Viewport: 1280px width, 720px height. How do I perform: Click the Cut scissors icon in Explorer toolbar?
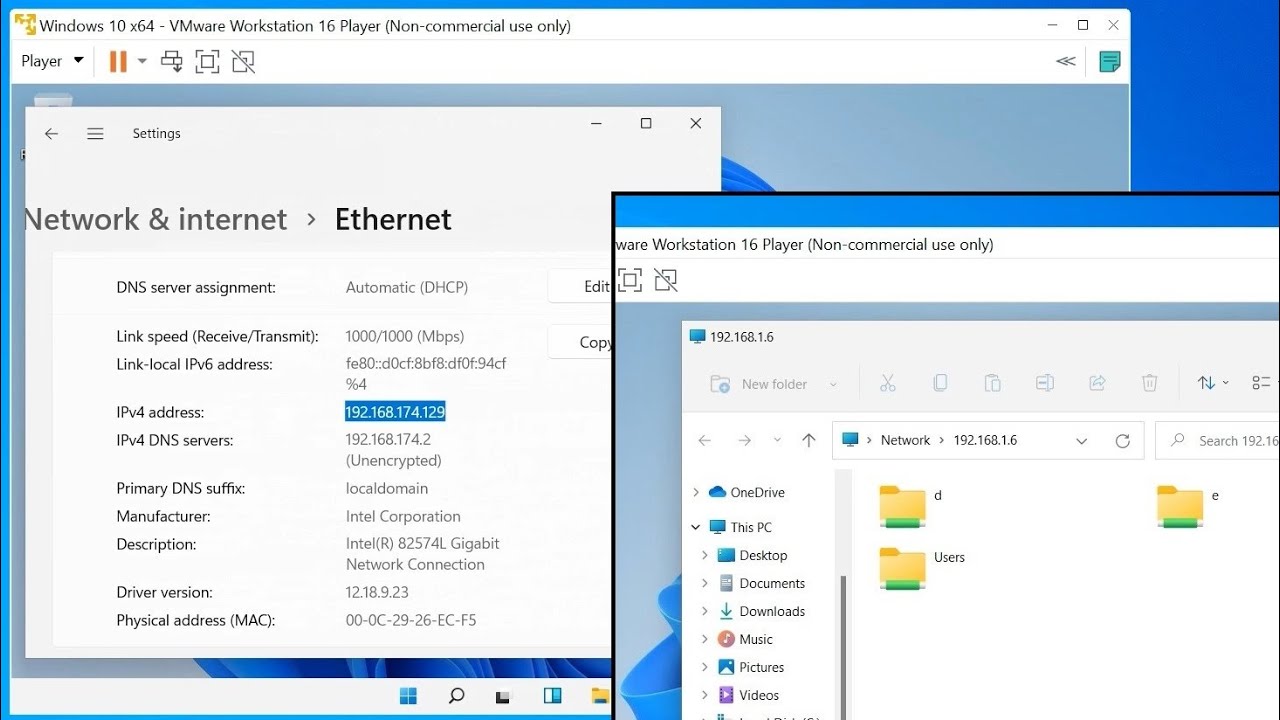(x=887, y=383)
